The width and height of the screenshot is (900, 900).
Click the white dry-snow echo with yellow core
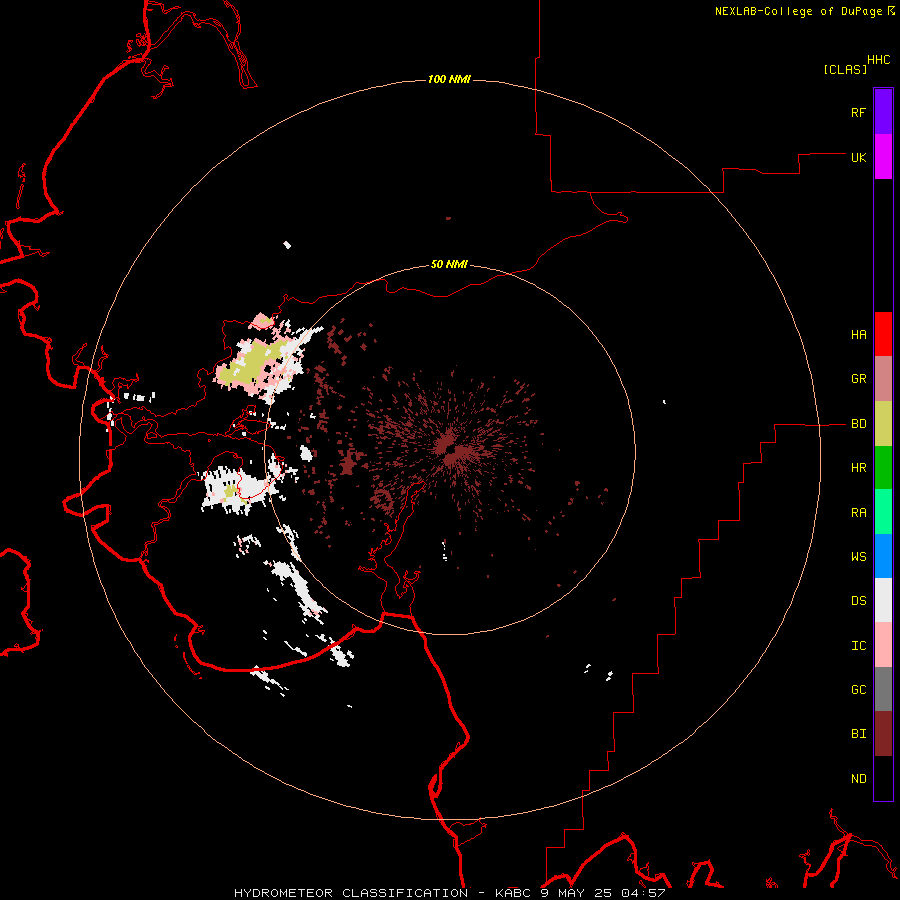point(238,488)
